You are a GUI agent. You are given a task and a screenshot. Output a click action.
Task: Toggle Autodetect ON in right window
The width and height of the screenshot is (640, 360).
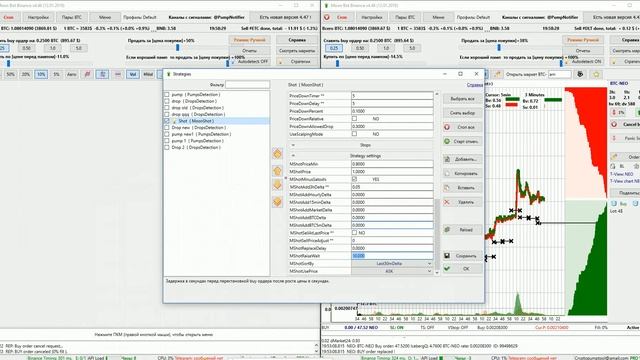(583, 62)
